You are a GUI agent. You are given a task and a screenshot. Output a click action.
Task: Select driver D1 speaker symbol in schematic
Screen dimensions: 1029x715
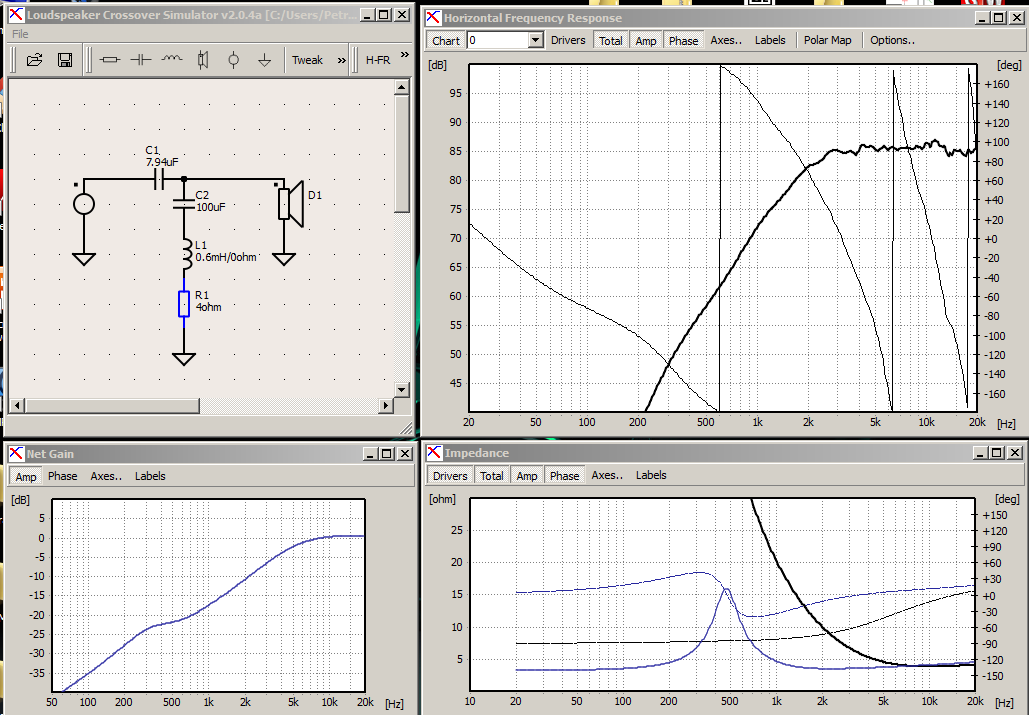coord(290,204)
